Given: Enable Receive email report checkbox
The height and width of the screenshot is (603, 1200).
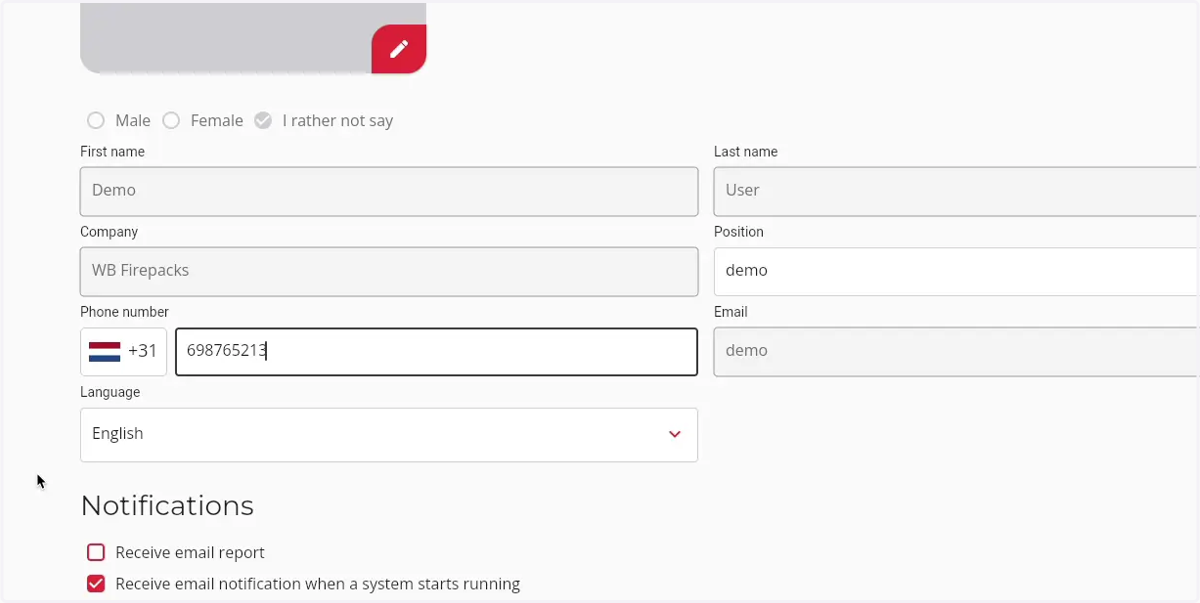Looking at the screenshot, I should pos(96,553).
